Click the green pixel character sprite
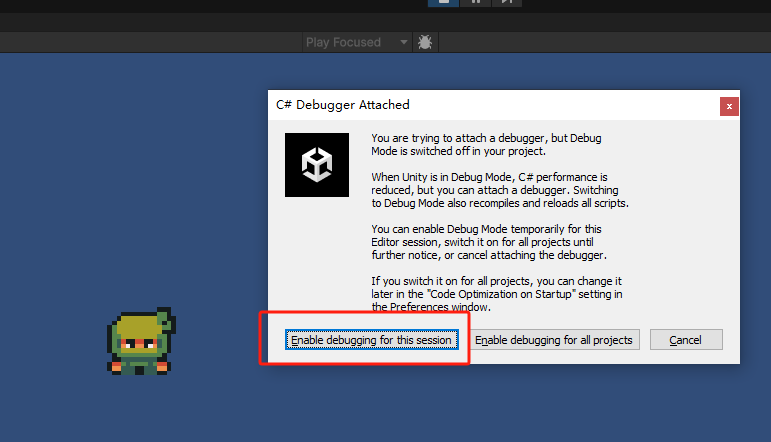The height and width of the screenshot is (442, 771). click(x=140, y=345)
